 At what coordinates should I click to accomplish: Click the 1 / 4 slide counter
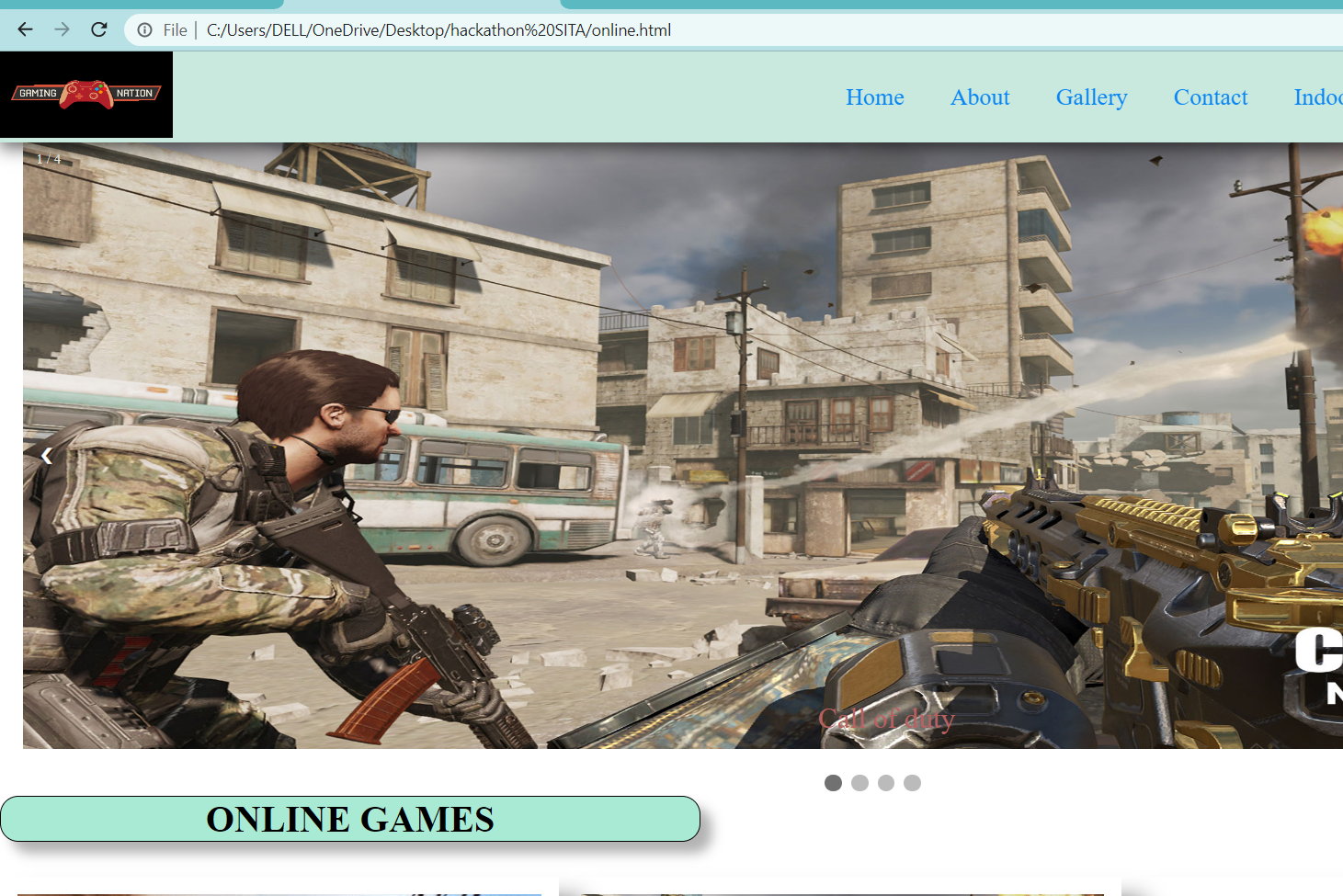49,159
